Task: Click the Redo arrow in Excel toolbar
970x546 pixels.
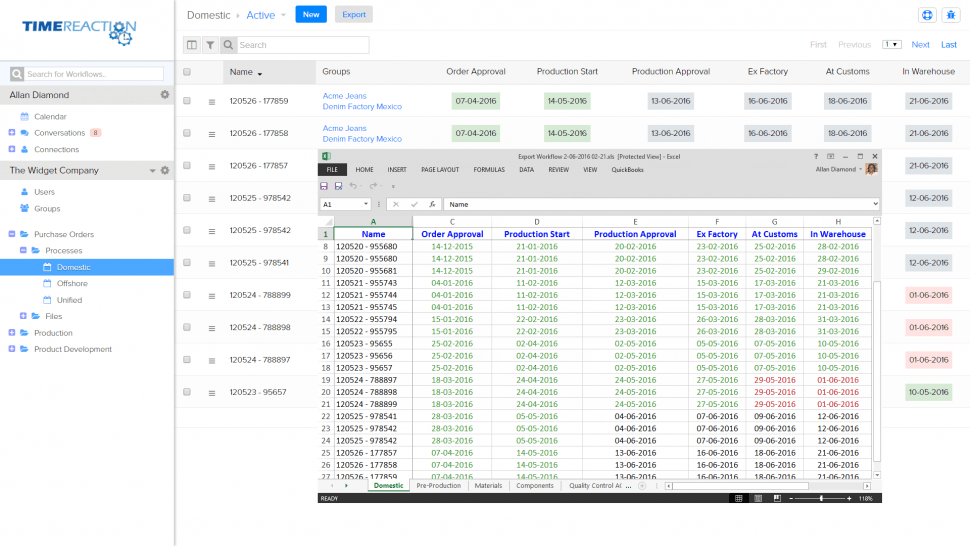Action: tap(372, 186)
